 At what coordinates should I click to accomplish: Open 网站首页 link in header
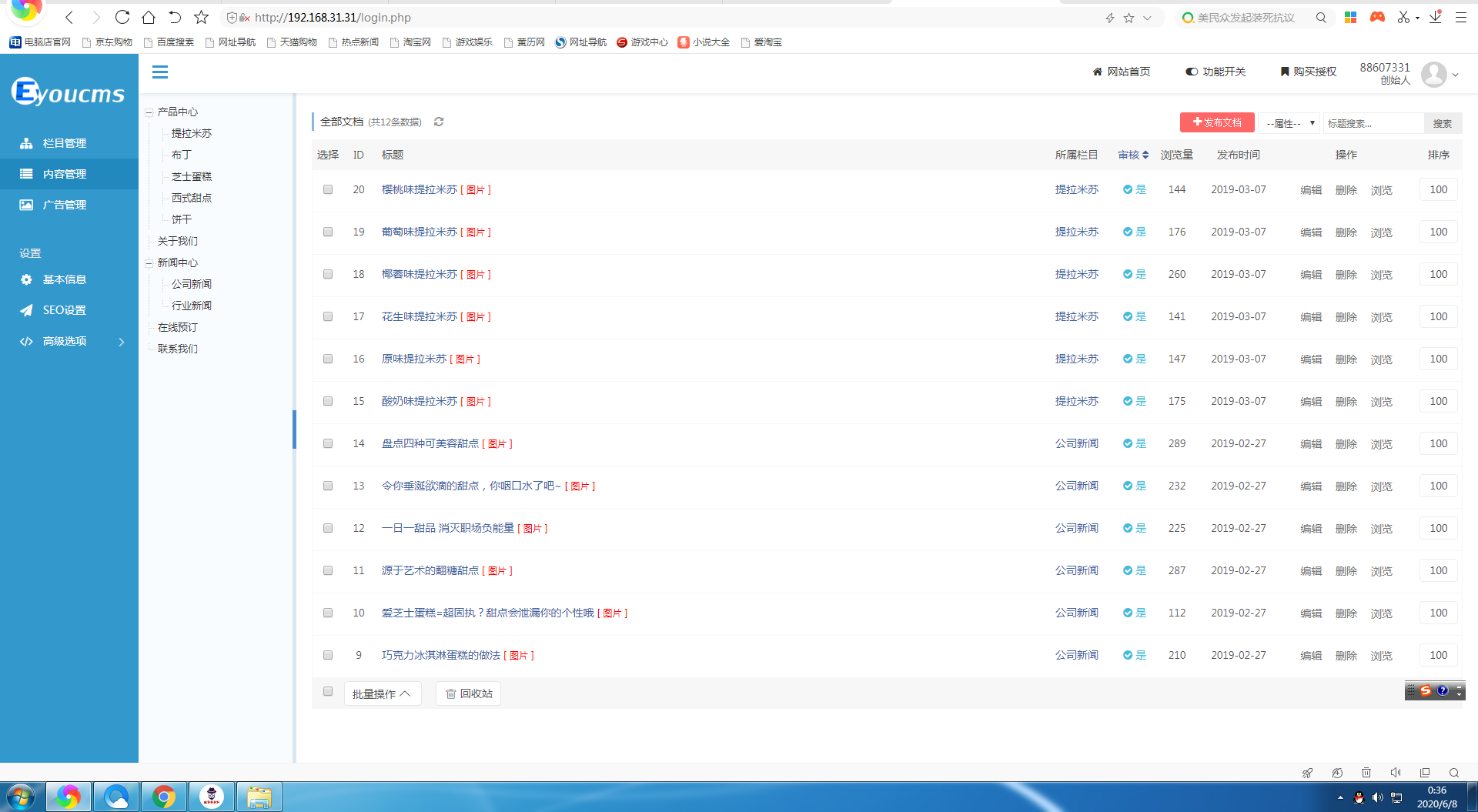[x=1122, y=72]
